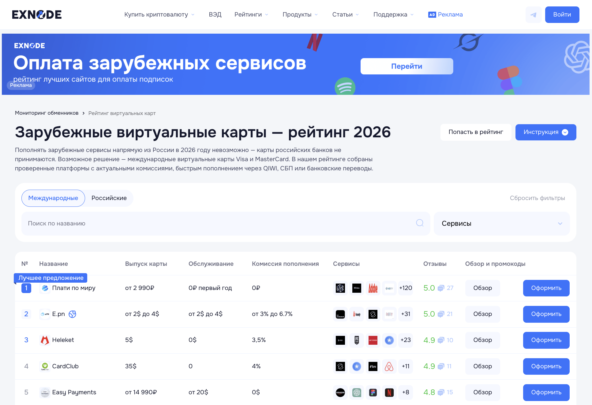Click the search magnifier icon in search field
The width and height of the screenshot is (592, 405).
(x=419, y=223)
